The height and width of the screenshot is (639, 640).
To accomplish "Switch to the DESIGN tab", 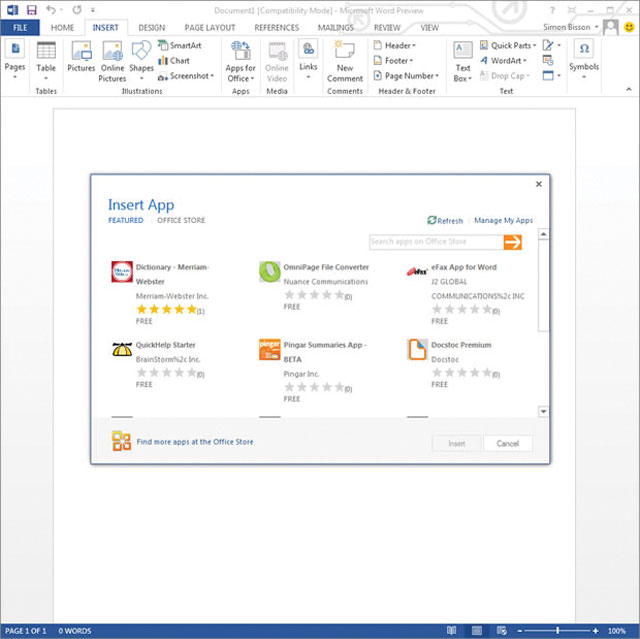I will pyautogui.click(x=152, y=27).
